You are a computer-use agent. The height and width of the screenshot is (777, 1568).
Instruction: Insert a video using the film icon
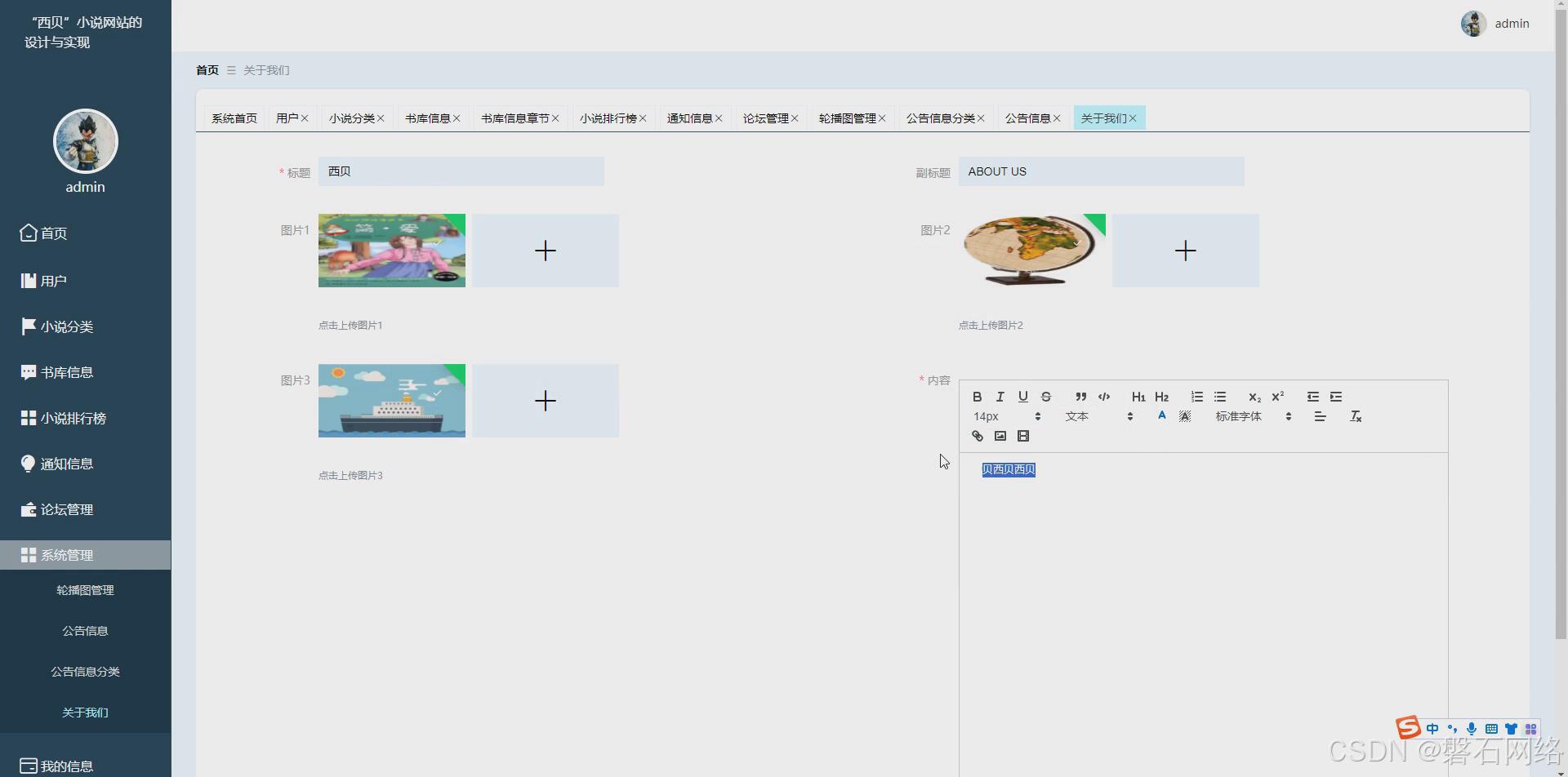[1023, 436]
